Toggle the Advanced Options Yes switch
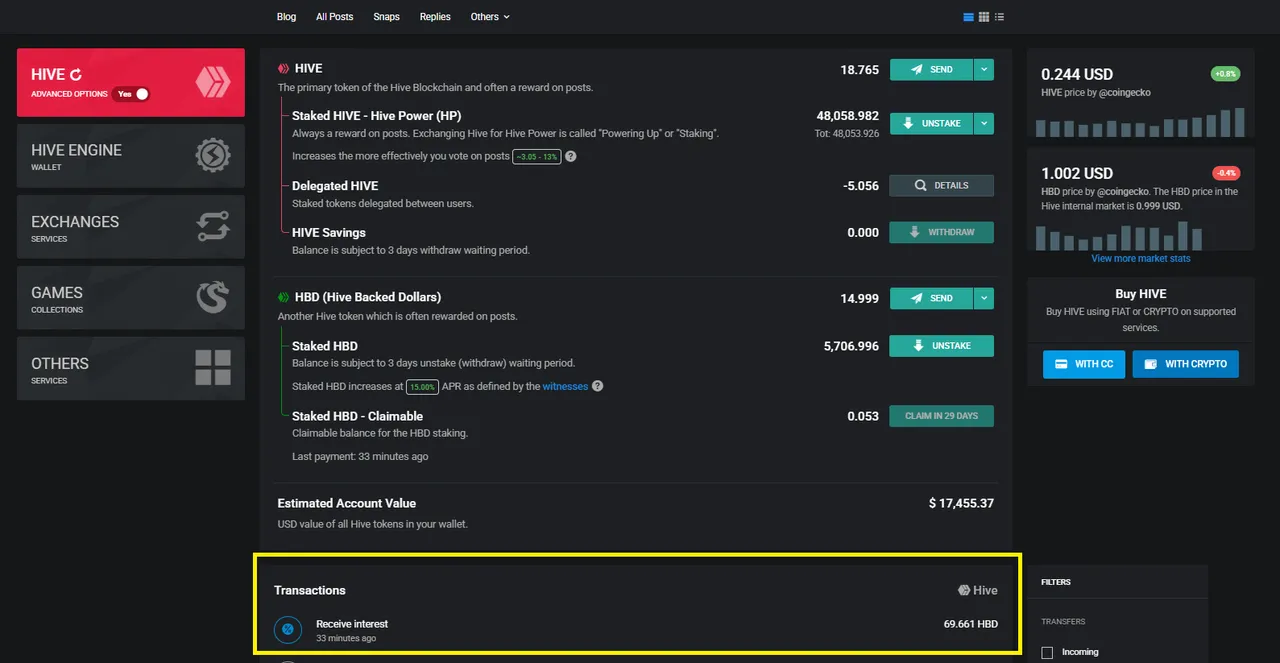Image resolution: width=1280 pixels, height=663 pixels. pos(131,94)
